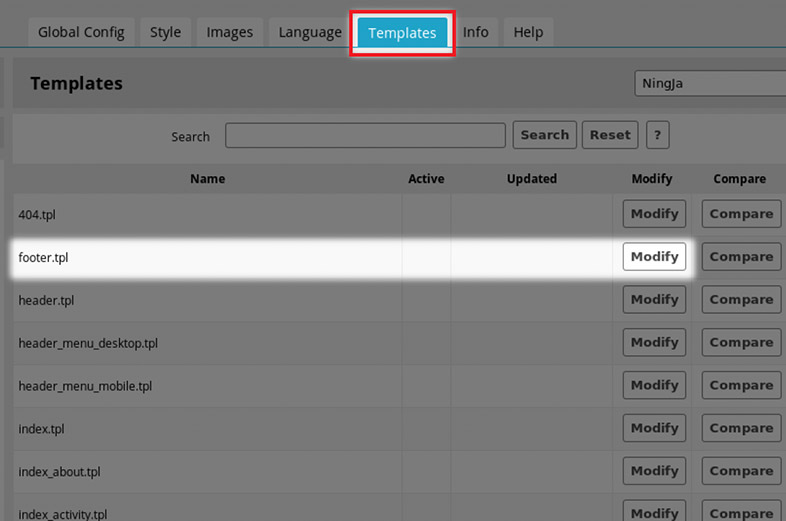Screen dimensions: 786x521
Task: Switch to the Style tab
Action: pos(165,32)
